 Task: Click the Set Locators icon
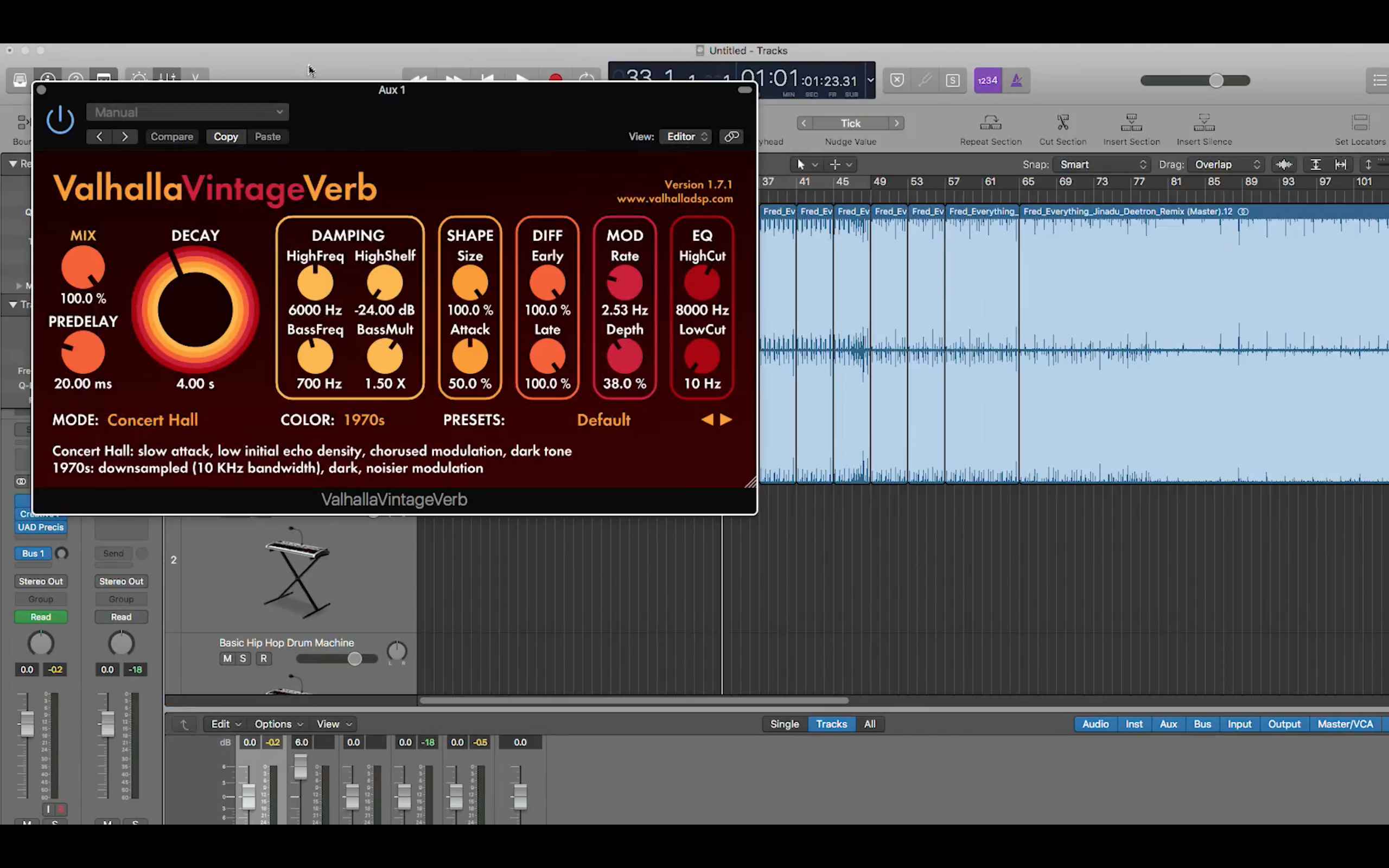click(x=1360, y=122)
